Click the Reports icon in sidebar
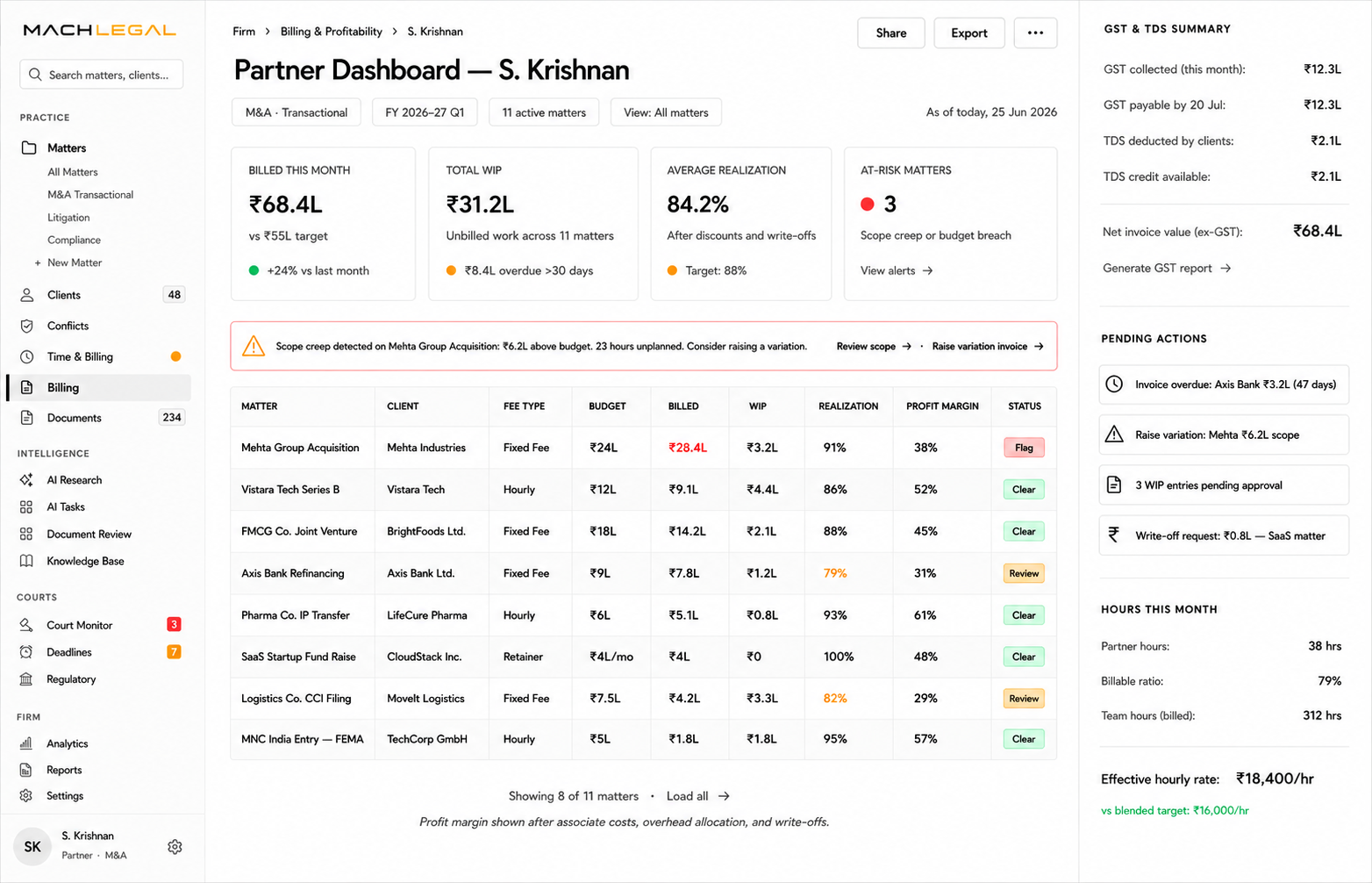1372x883 pixels. coord(26,770)
